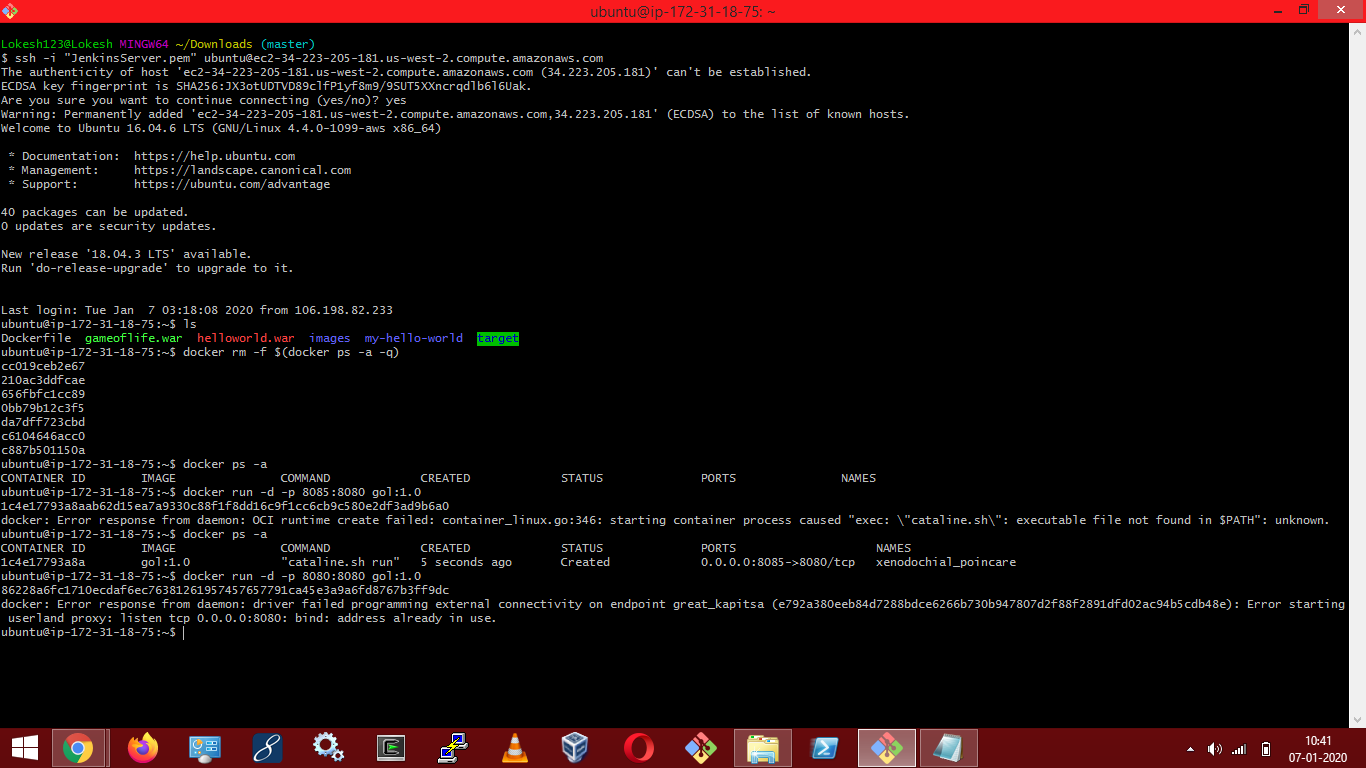Launch Windows PowerShell from the taskbar
Image resolution: width=1366 pixels, height=768 pixels.
click(x=824, y=747)
